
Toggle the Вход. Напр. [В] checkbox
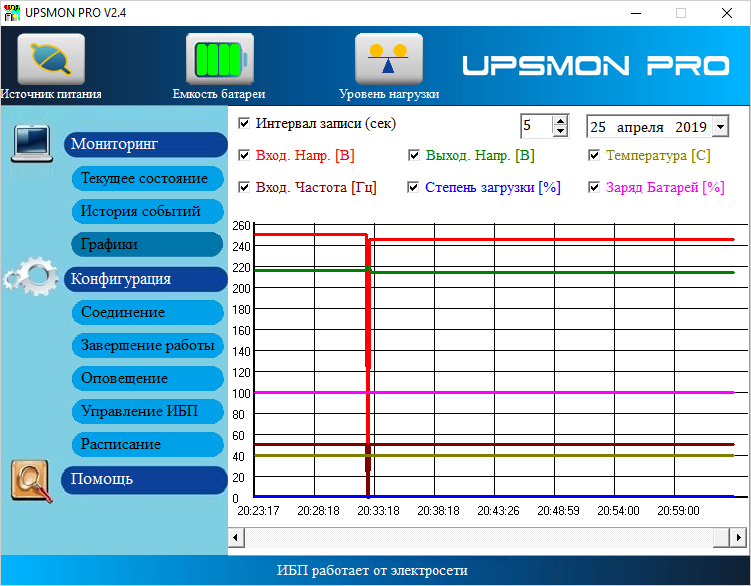click(x=244, y=155)
